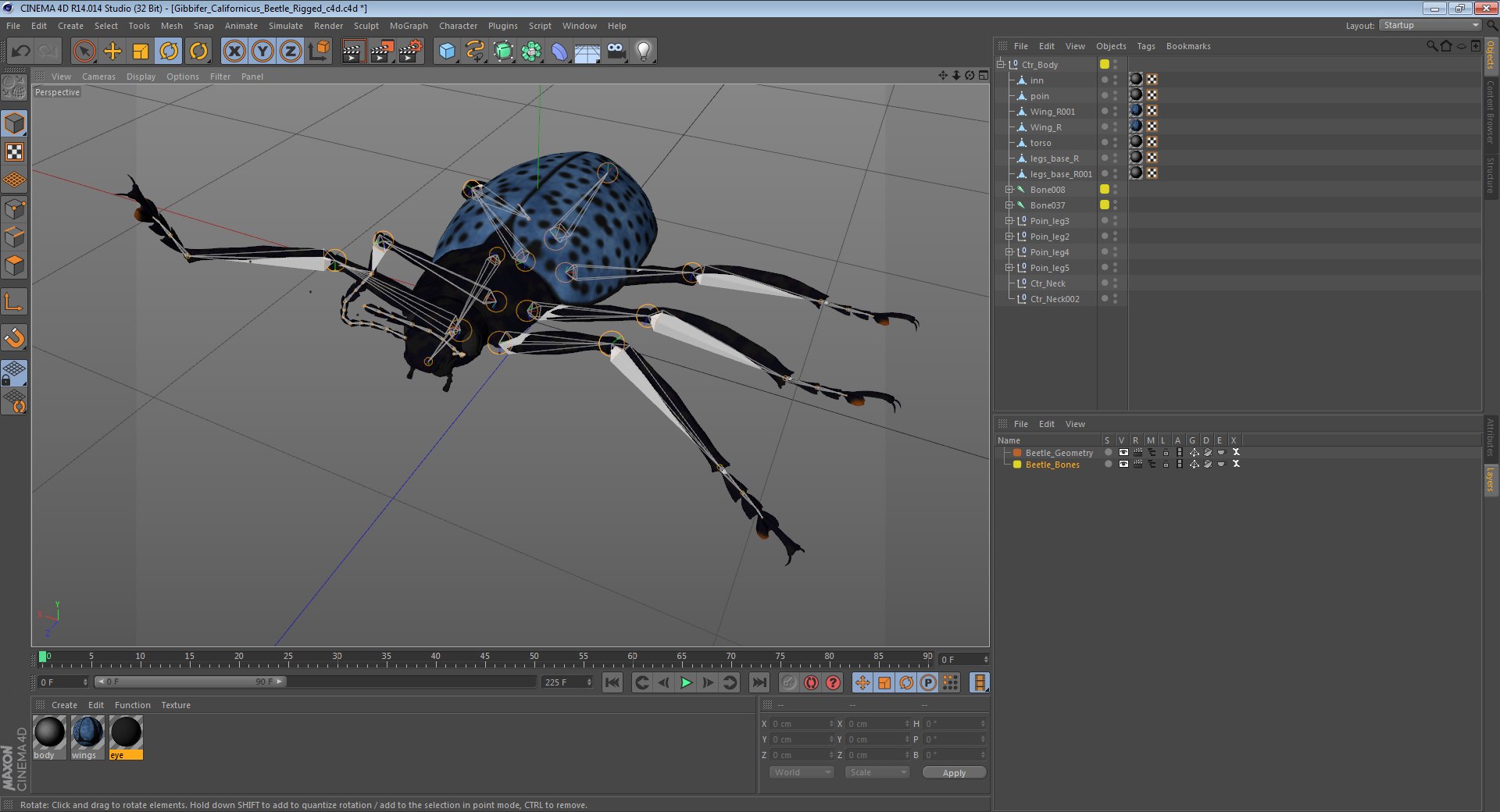Open the Deformer objects icon

[x=559, y=52]
